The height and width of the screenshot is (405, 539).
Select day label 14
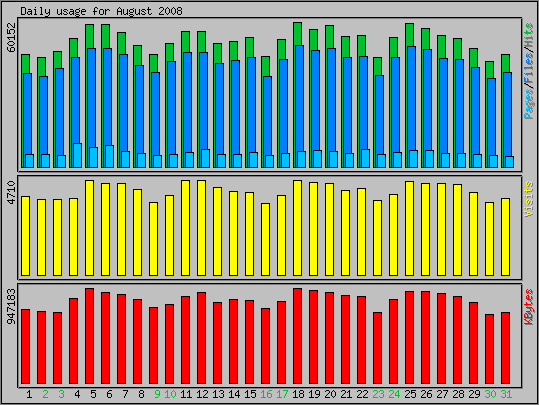[234, 394]
